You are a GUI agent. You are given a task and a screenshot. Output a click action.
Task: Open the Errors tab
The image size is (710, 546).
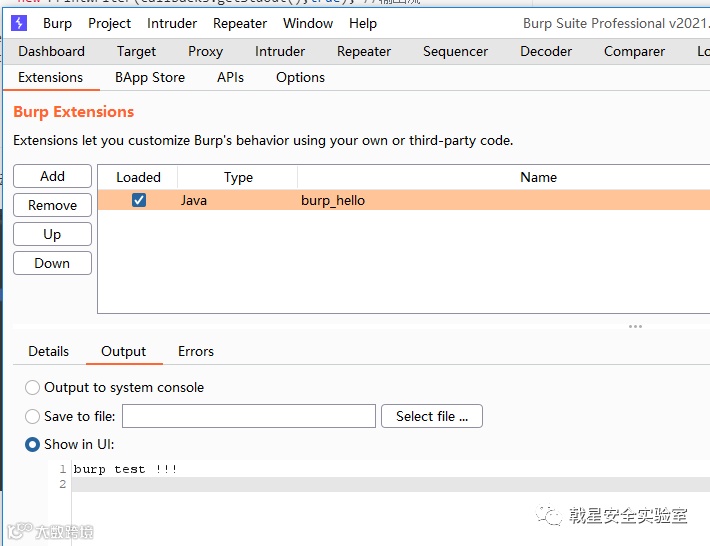[196, 351]
